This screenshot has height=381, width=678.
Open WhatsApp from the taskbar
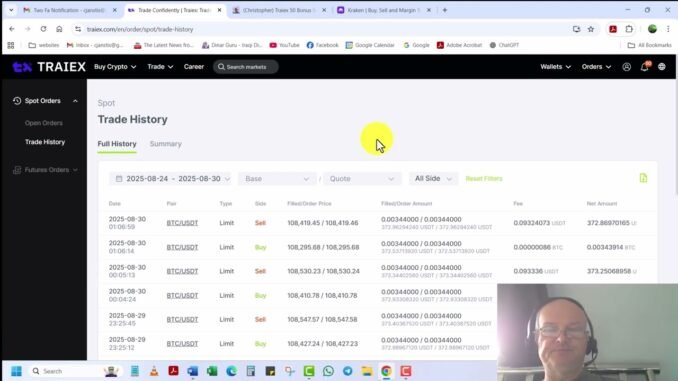click(328, 371)
